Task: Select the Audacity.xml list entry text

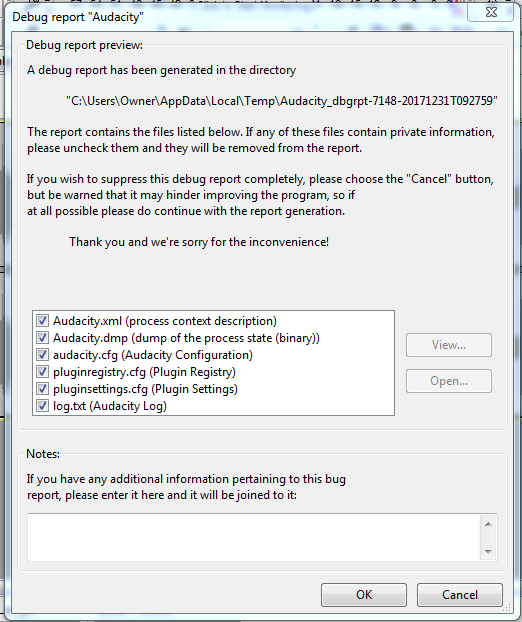Action: pos(165,321)
